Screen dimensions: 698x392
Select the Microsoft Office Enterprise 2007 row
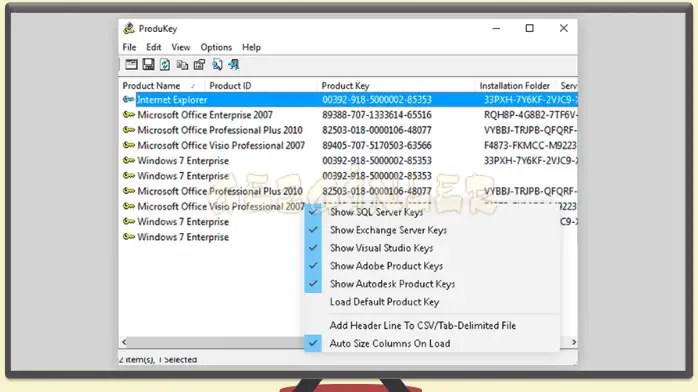coord(348,115)
